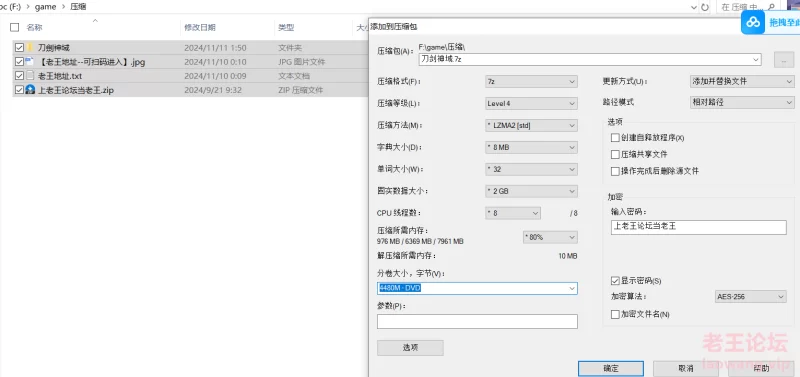Screen dimensions: 800x377
Task: Click the date 2024/11/11 1:50
Action: [x=215, y=48]
